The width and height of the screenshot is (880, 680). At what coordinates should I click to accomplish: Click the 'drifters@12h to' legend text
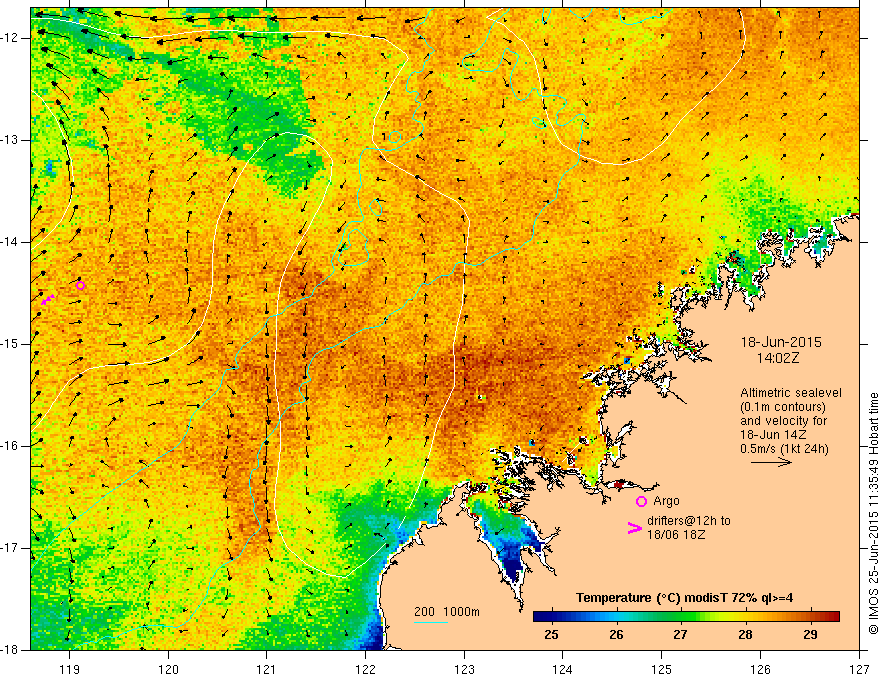pos(689,521)
